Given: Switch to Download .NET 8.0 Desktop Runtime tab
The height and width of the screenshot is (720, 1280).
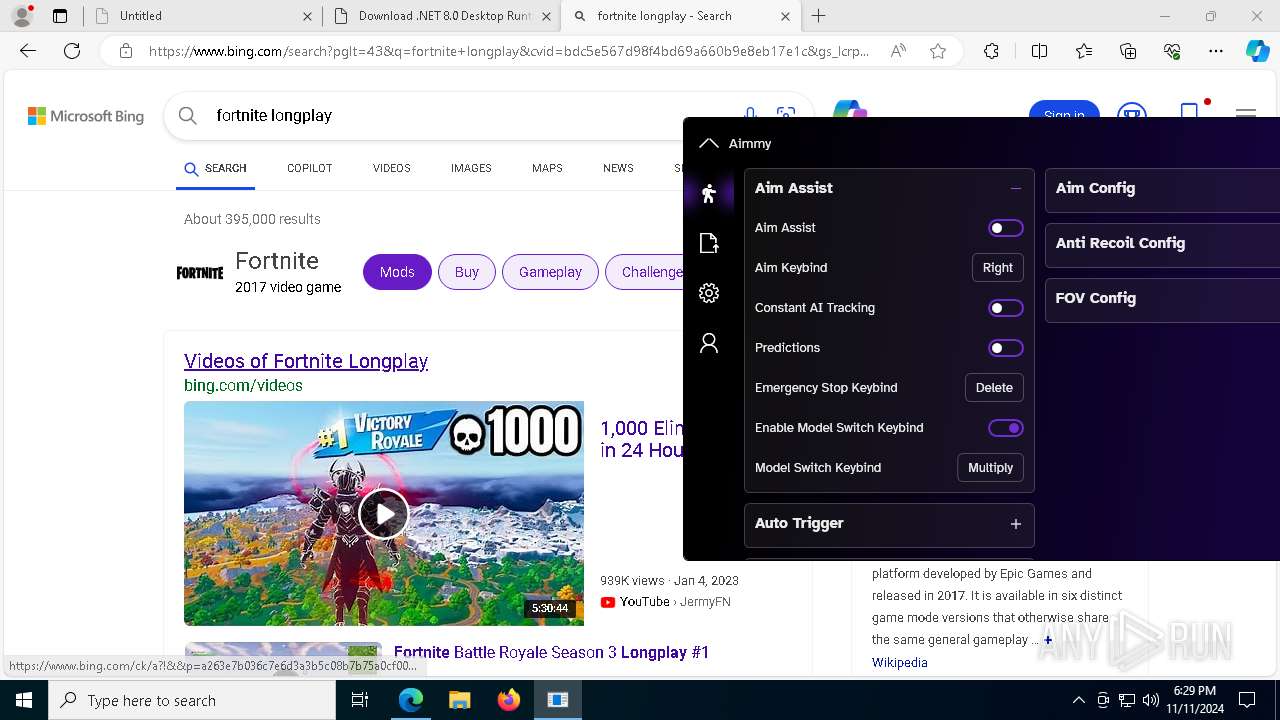Looking at the screenshot, I should point(443,16).
